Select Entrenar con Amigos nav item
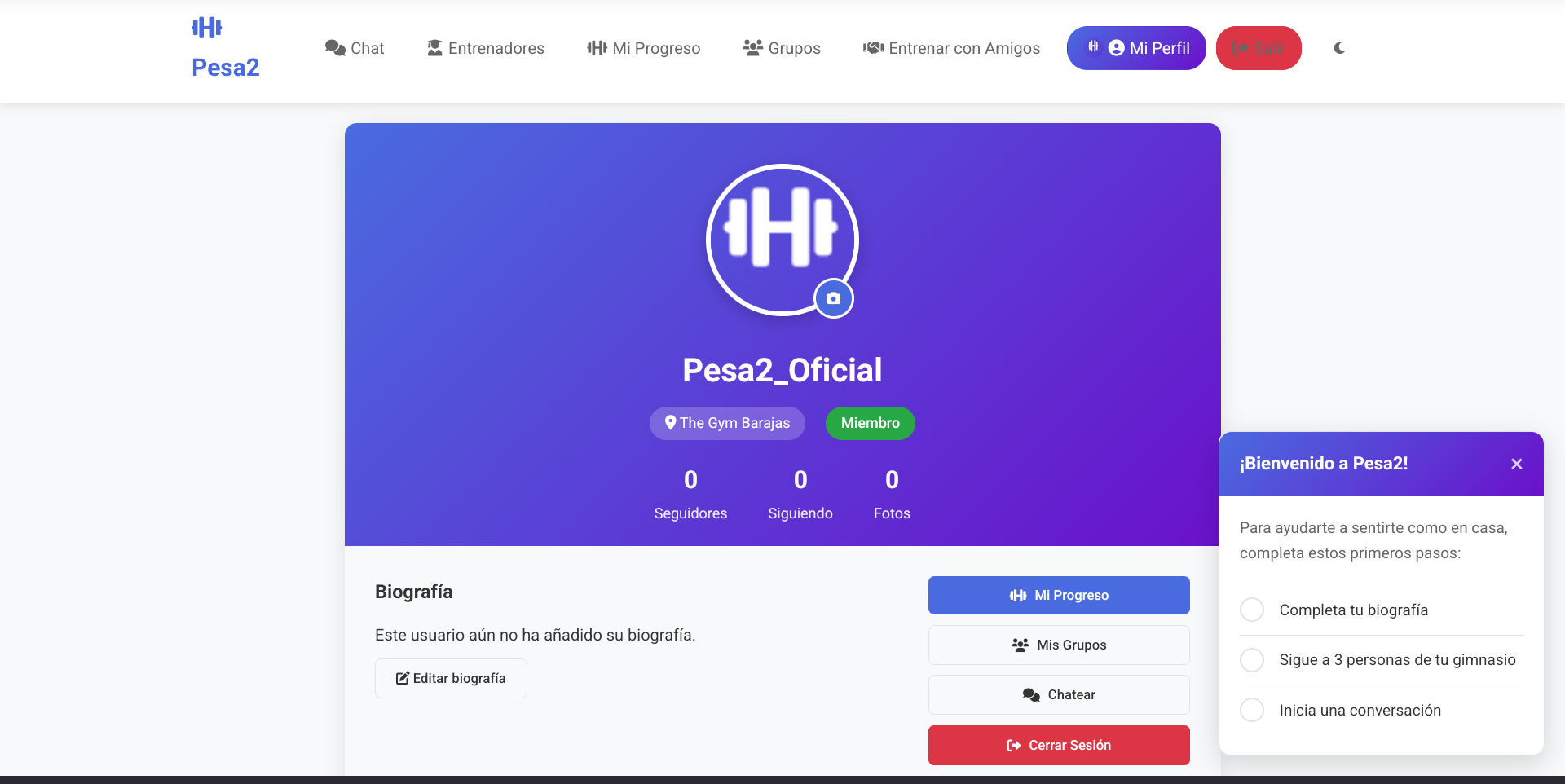The image size is (1565, 784). 951,48
